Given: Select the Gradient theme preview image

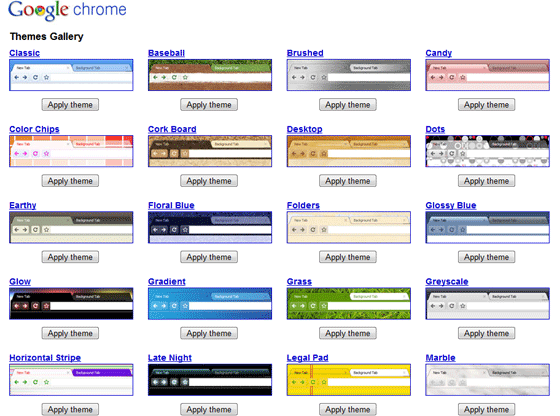Looking at the screenshot, I should pyautogui.click(x=210, y=304).
